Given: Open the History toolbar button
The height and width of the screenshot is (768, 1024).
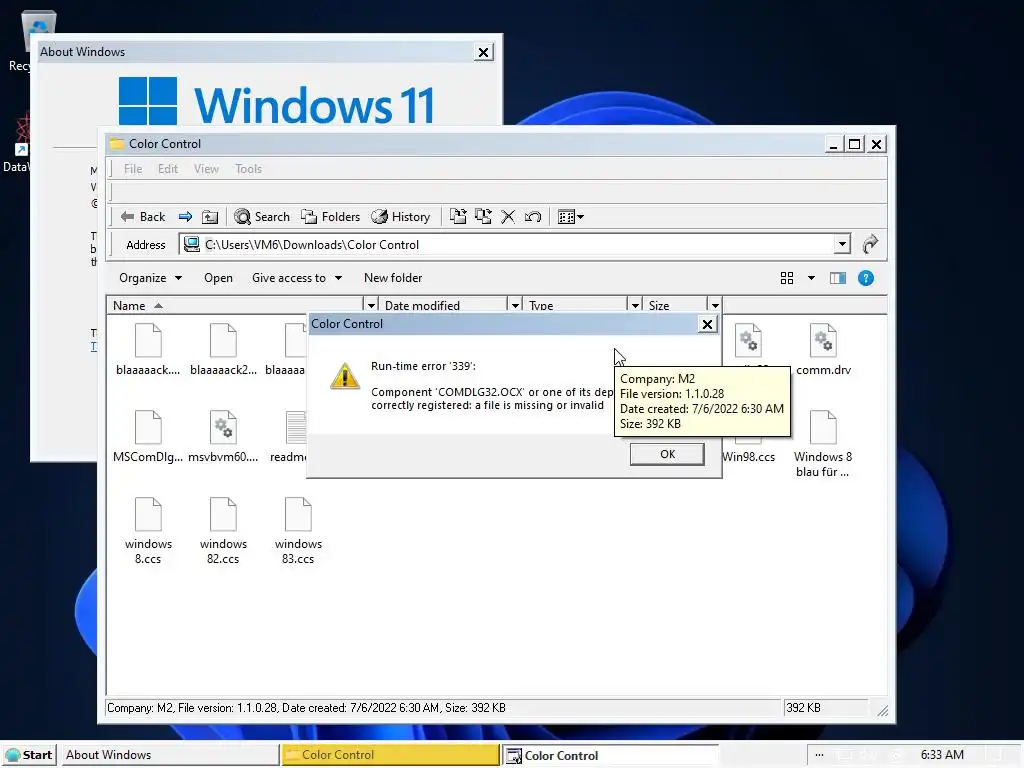Looking at the screenshot, I should [x=400, y=217].
